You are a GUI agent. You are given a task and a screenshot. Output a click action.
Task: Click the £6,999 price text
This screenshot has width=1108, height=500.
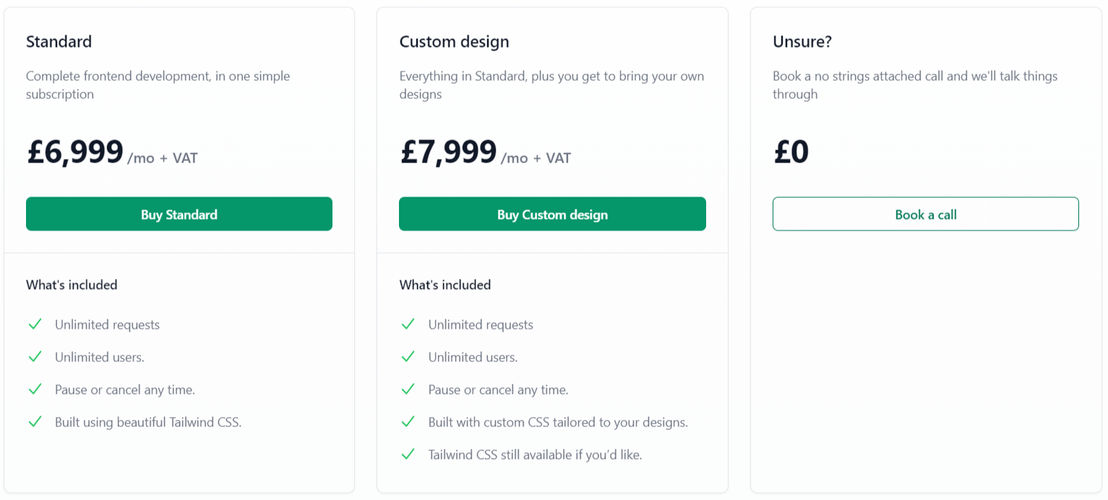click(x=75, y=153)
